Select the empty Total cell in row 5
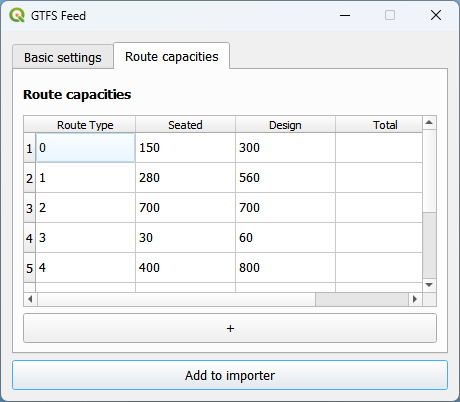 [379, 268]
